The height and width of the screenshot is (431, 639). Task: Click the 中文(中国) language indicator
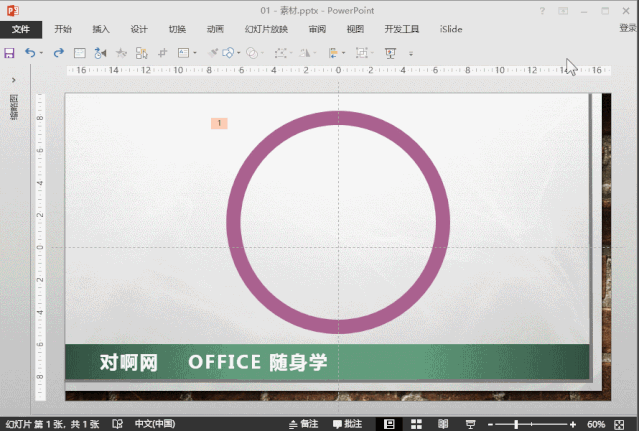pos(155,424)
